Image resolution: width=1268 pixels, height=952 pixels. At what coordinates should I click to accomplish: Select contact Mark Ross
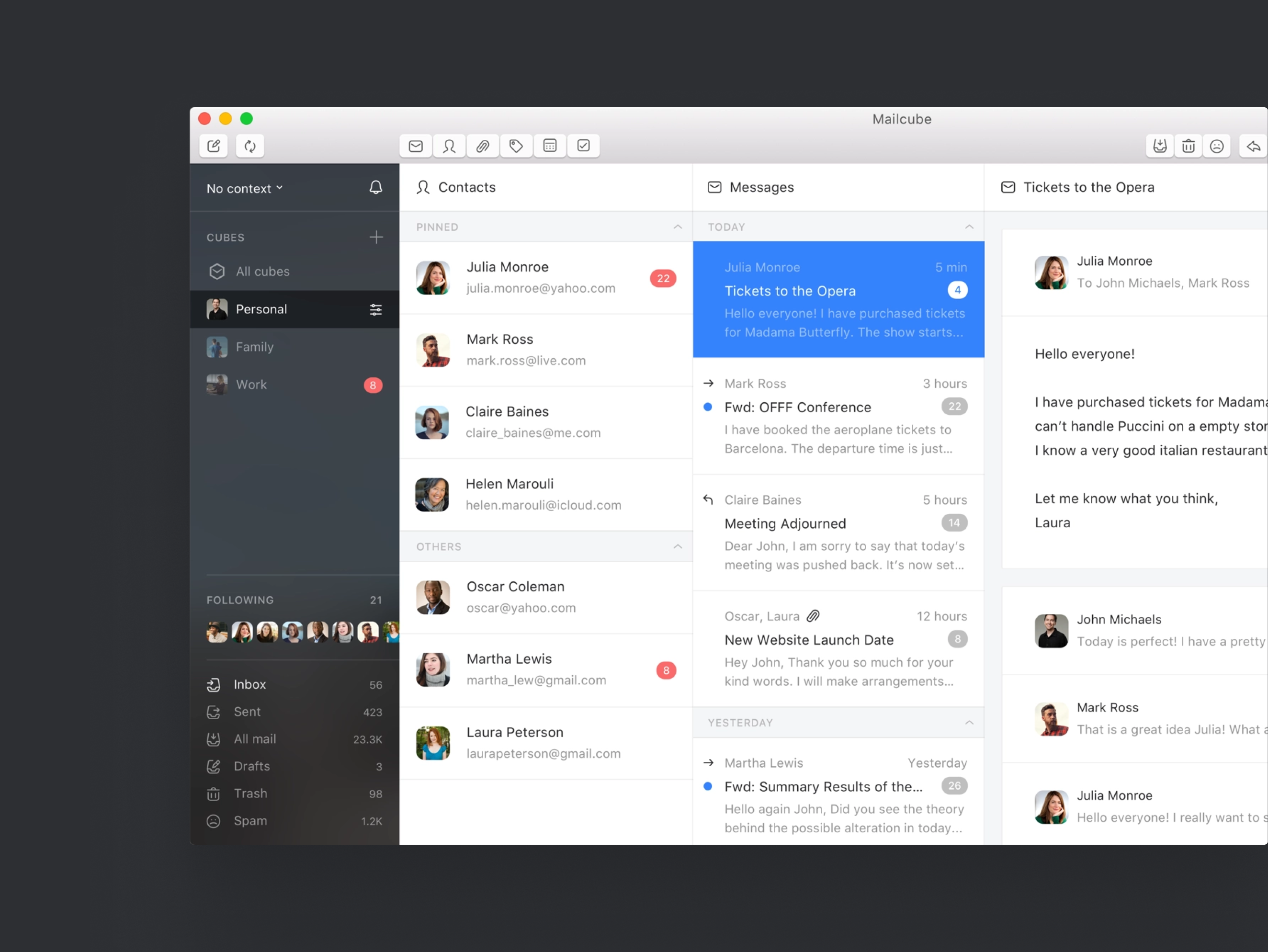click(546, 350)
